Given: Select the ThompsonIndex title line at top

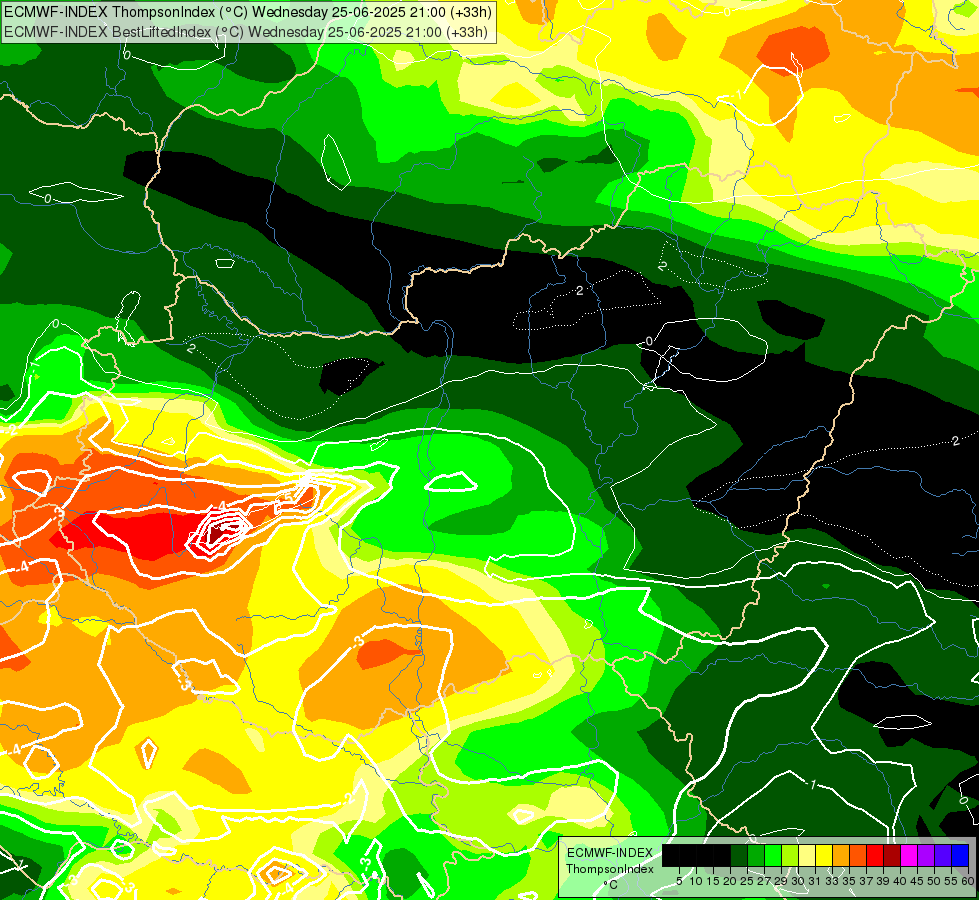Looking at the screenshot, I should (x=248, y=11).
